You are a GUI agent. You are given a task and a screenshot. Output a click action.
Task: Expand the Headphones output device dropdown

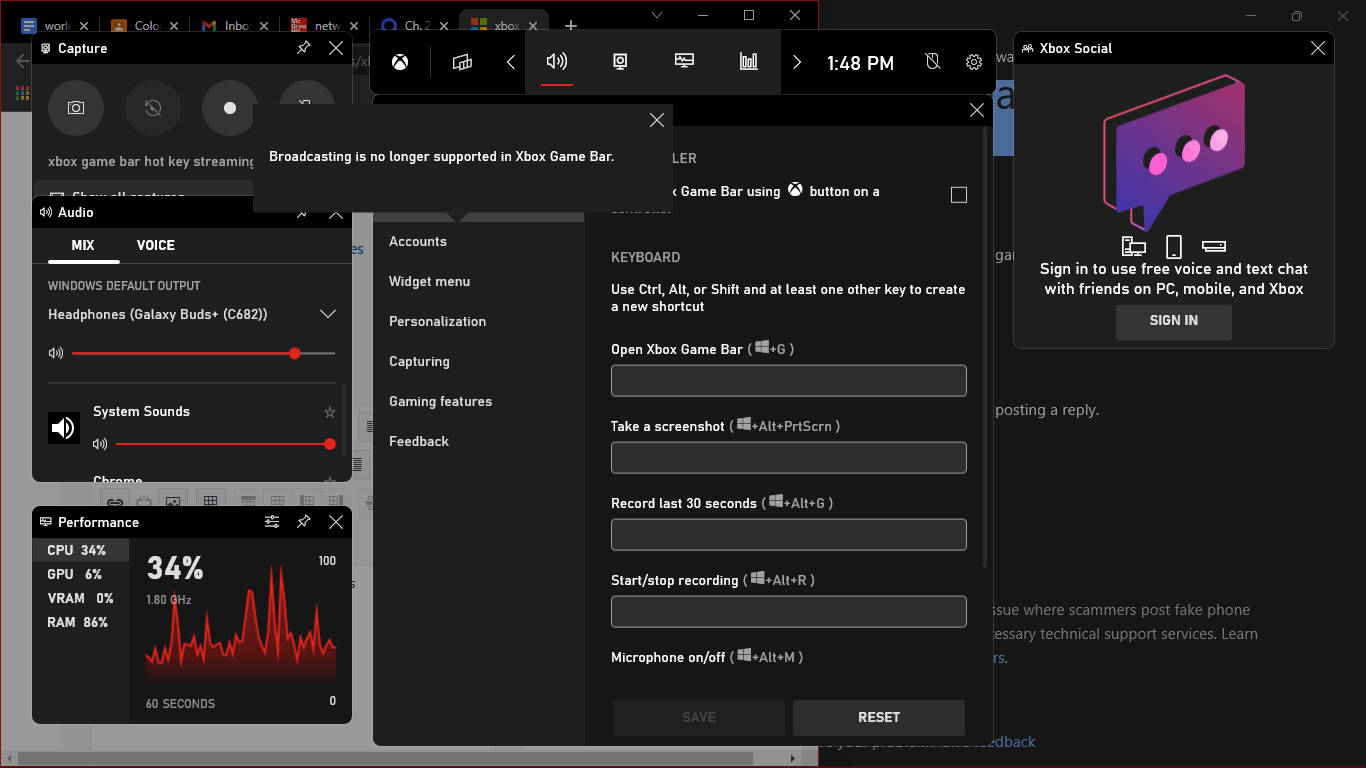coord(327,314)
